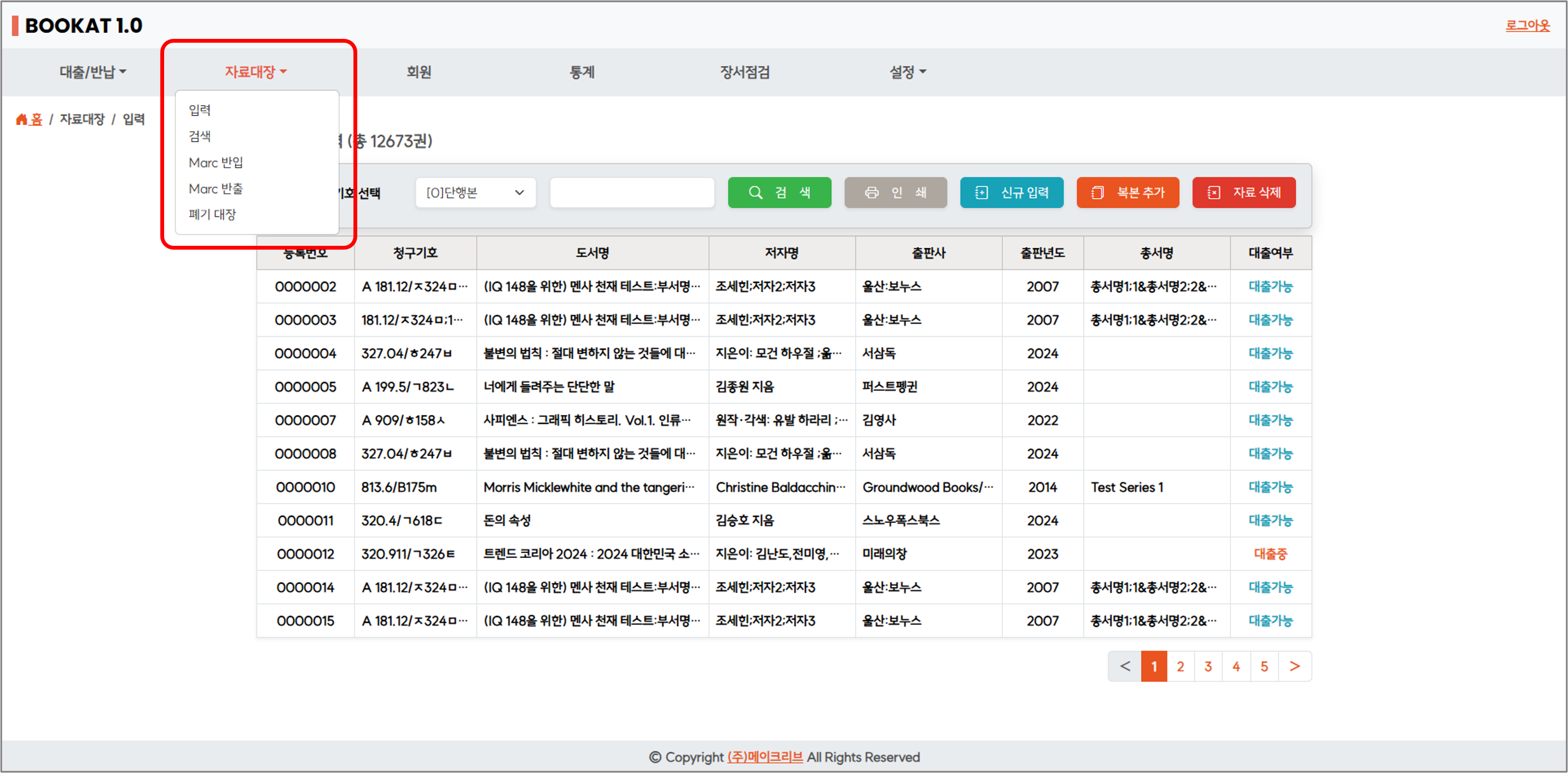
Task: Click the magnifier icon on search button
Action: click(x=755, y=193)
